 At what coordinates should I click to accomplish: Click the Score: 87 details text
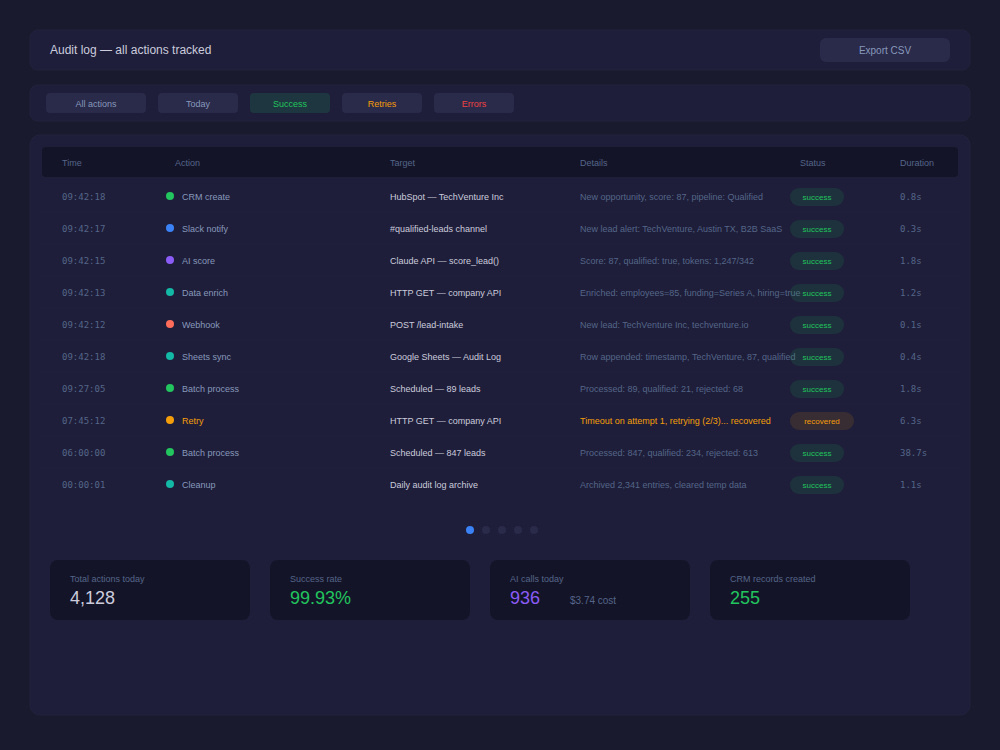coord(666,261)
